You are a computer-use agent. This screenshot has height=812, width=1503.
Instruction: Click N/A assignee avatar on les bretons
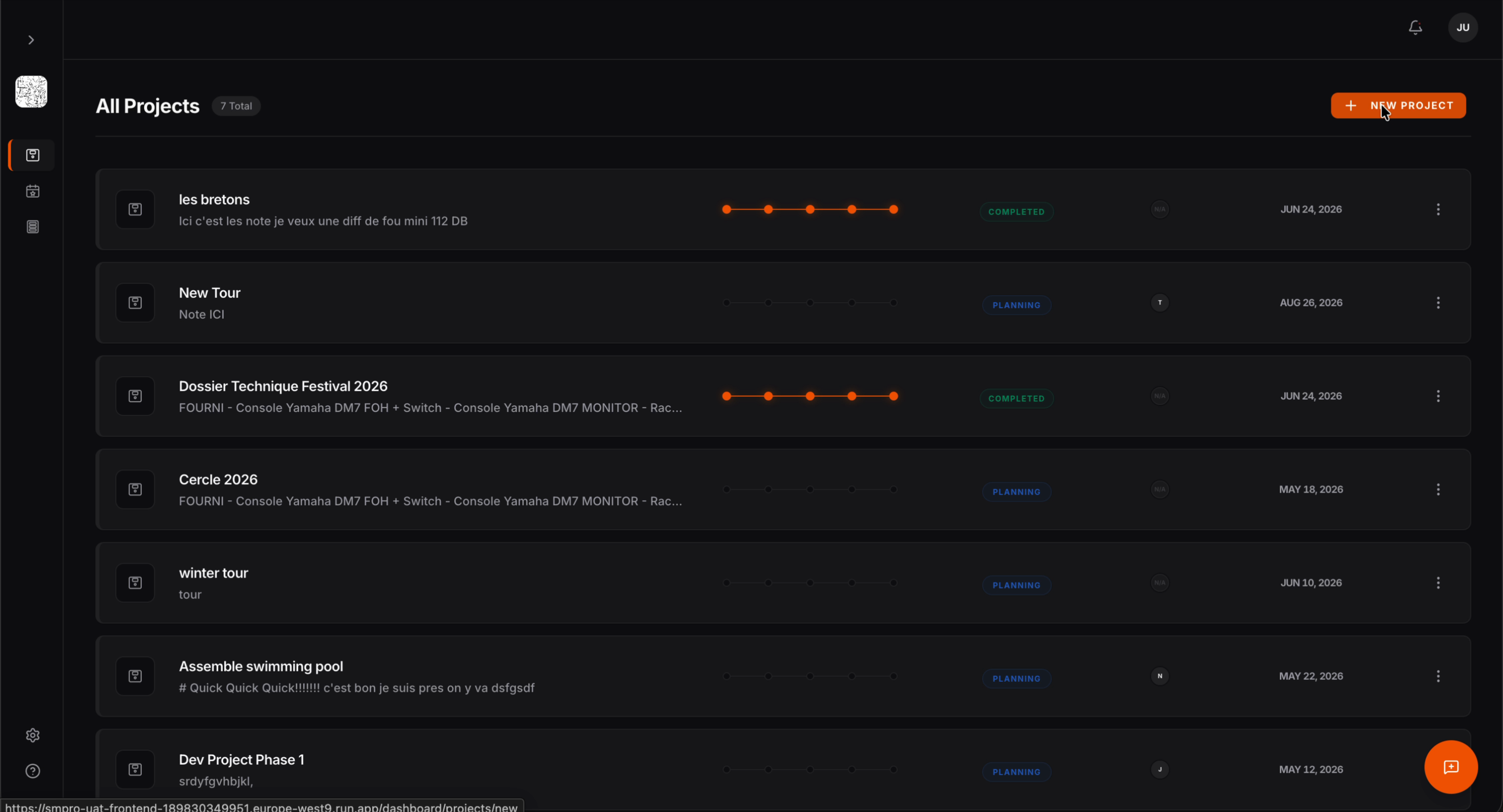(1160, 209)
